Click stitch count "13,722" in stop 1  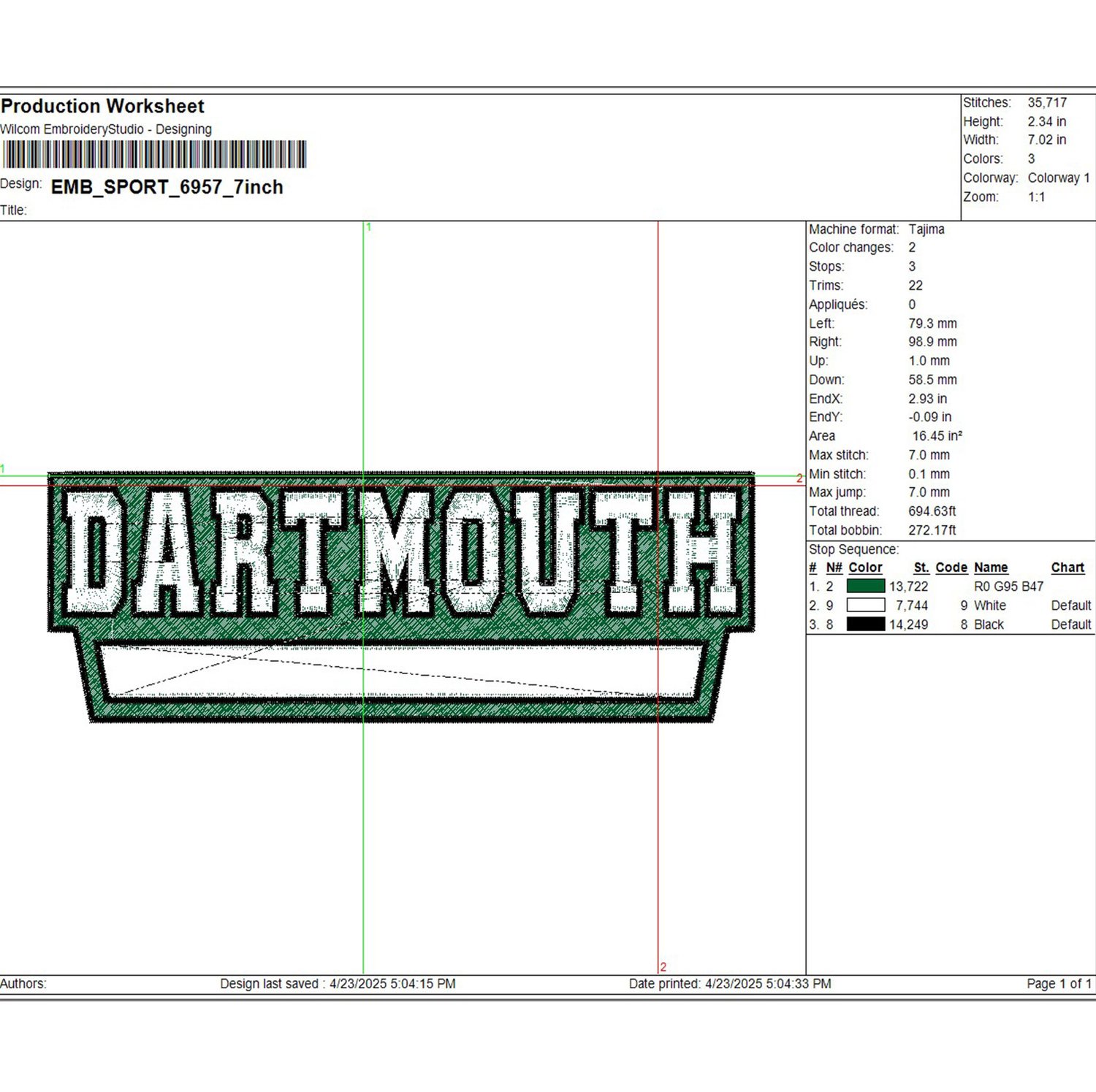(908, 587)
